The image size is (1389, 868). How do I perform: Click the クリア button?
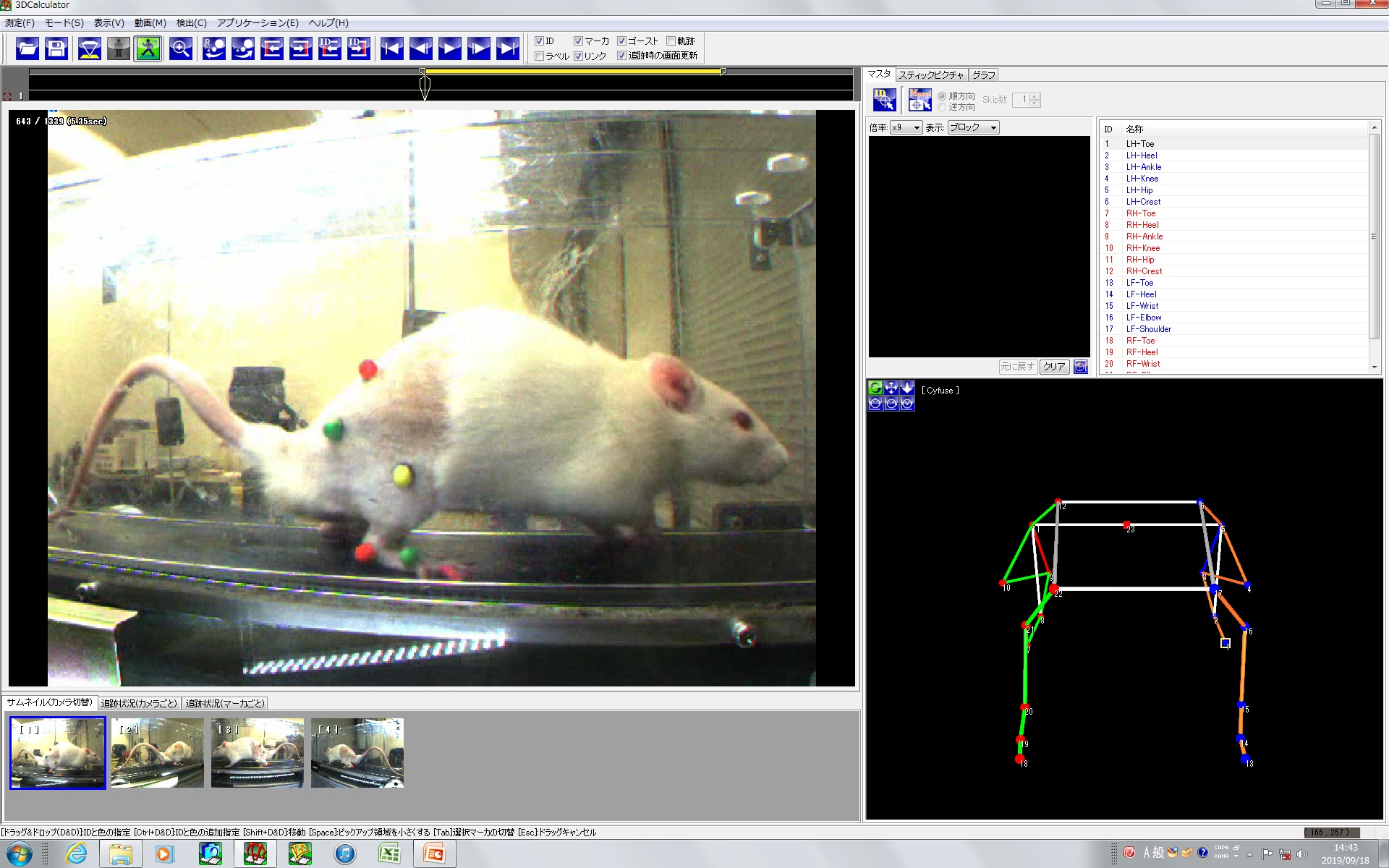pyautogui.click(x=1054, y=367)
